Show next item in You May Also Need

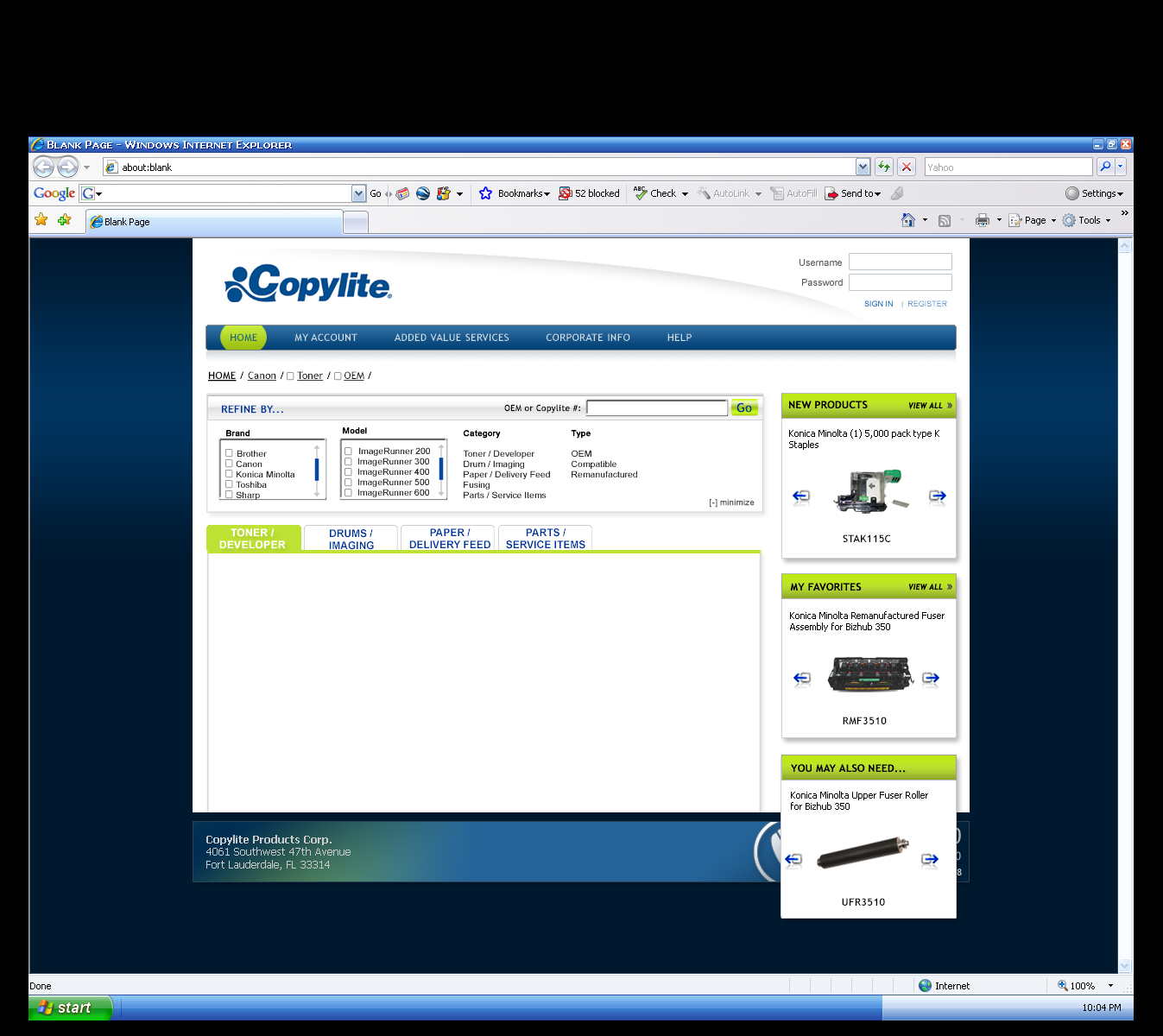[x=930, y=859]
